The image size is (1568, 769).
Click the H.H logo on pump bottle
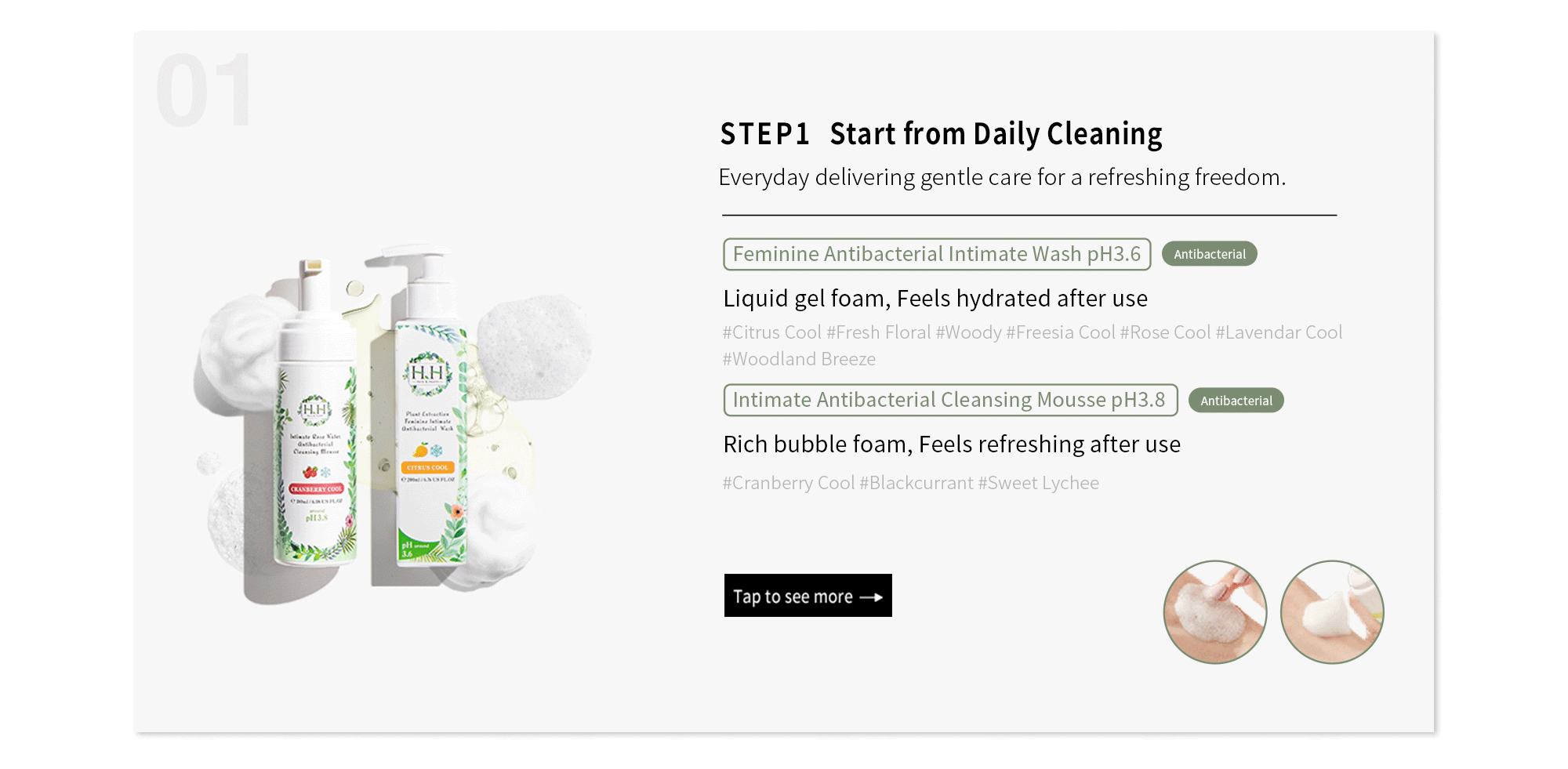(427, 372)
